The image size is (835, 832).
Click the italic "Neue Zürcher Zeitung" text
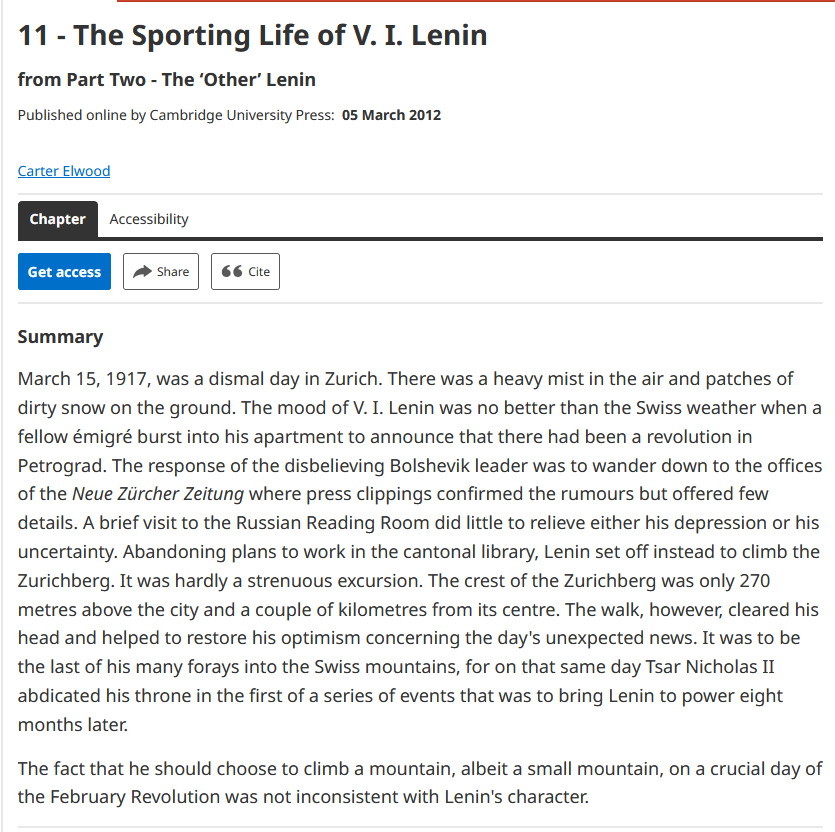(x=159, y=493)
